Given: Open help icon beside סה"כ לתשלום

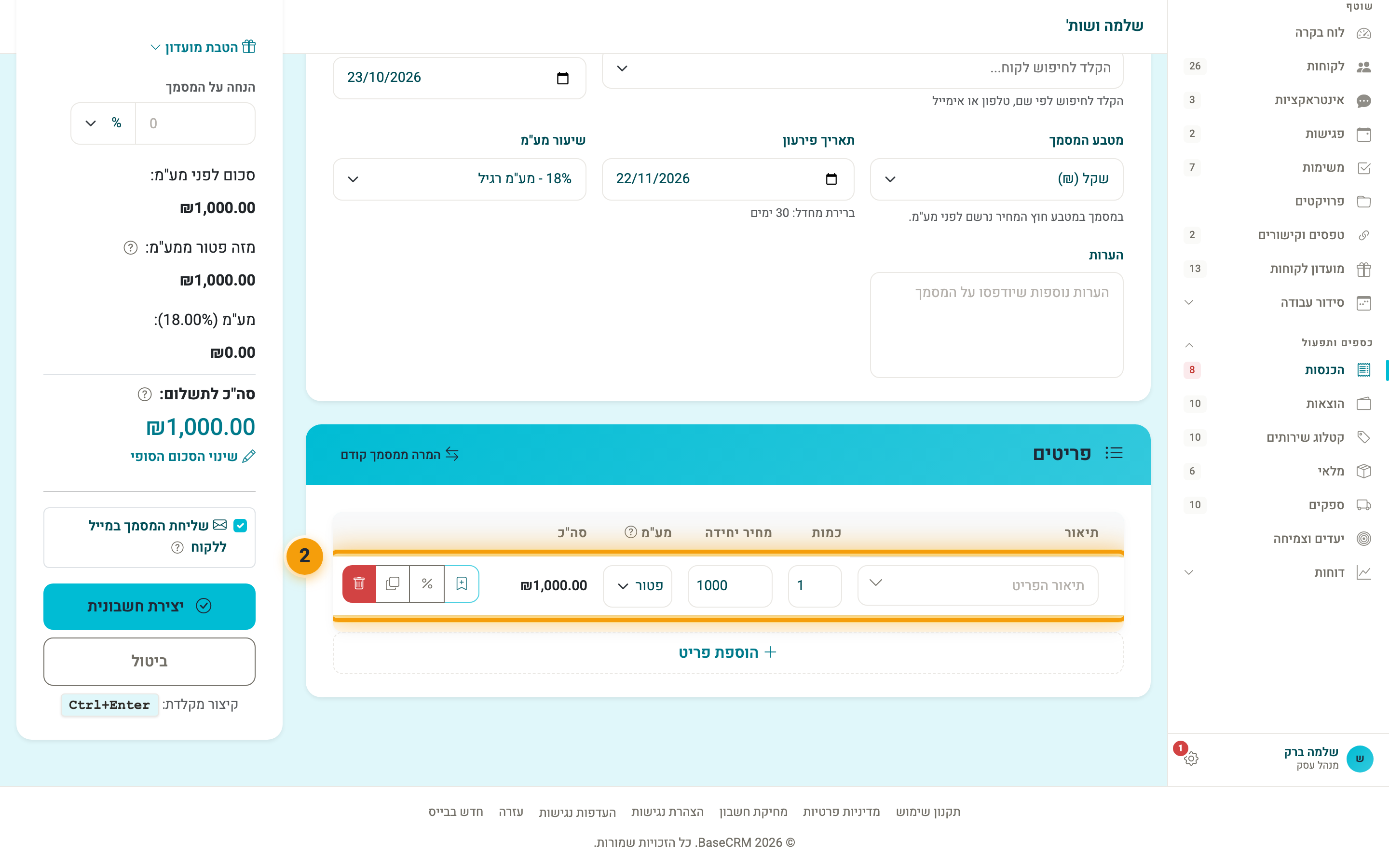Looking at the screenshot, I should 145,394.
